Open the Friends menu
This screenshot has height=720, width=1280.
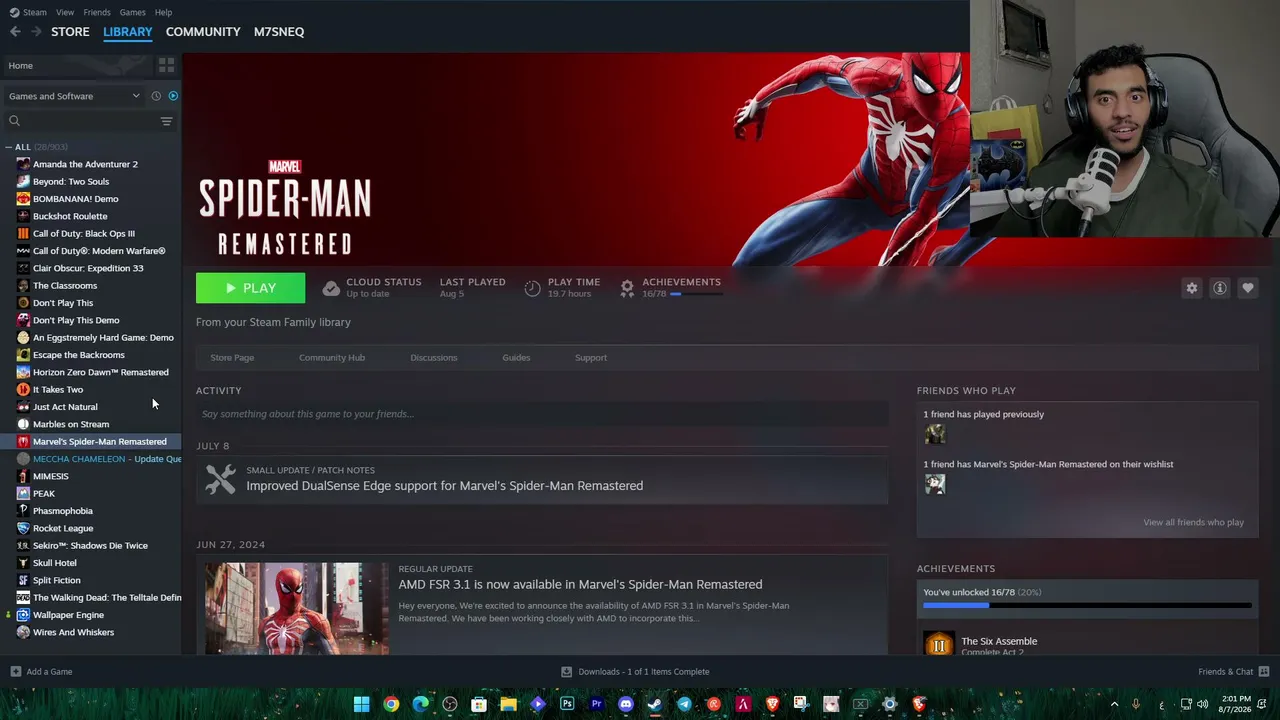coord(97,12)
